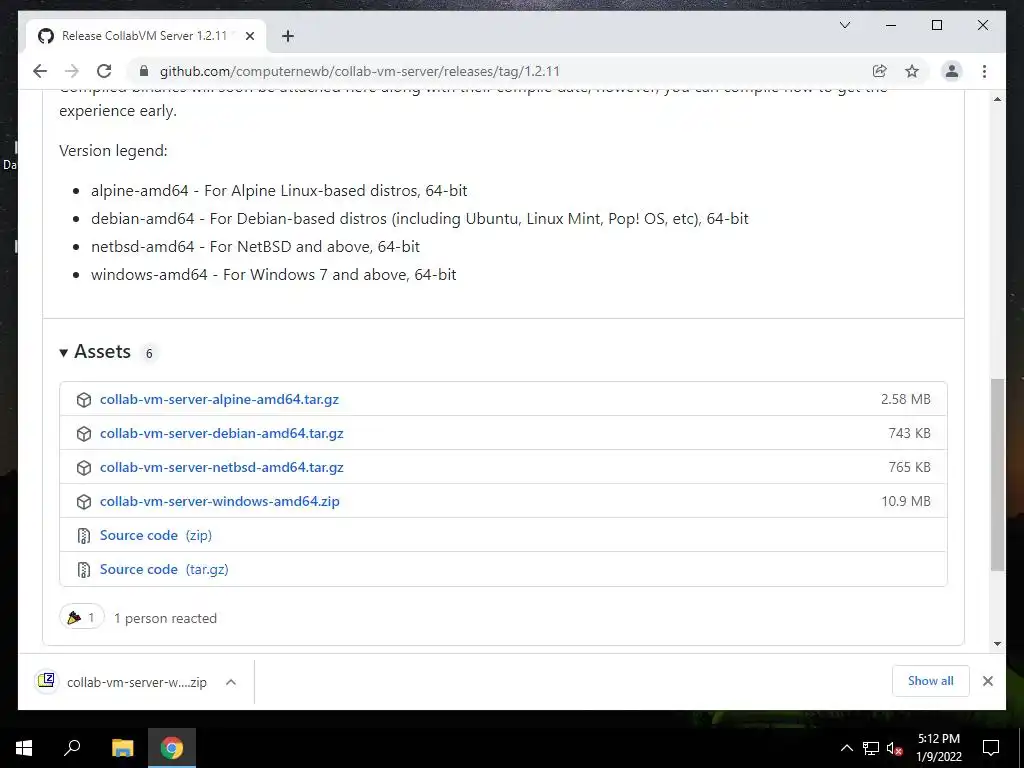Show all downloads
This screenshot has height=768, width=1024.
pyautogui.click(x=930, y=680)
